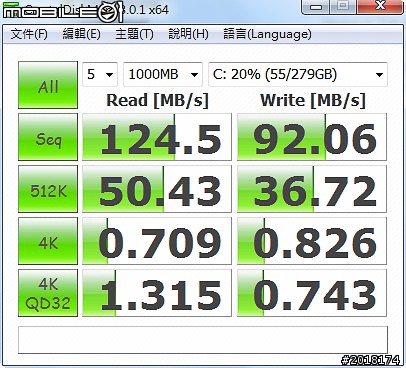Start the 4K benchmark test
406x368 pixels.
tap(48, 241)
